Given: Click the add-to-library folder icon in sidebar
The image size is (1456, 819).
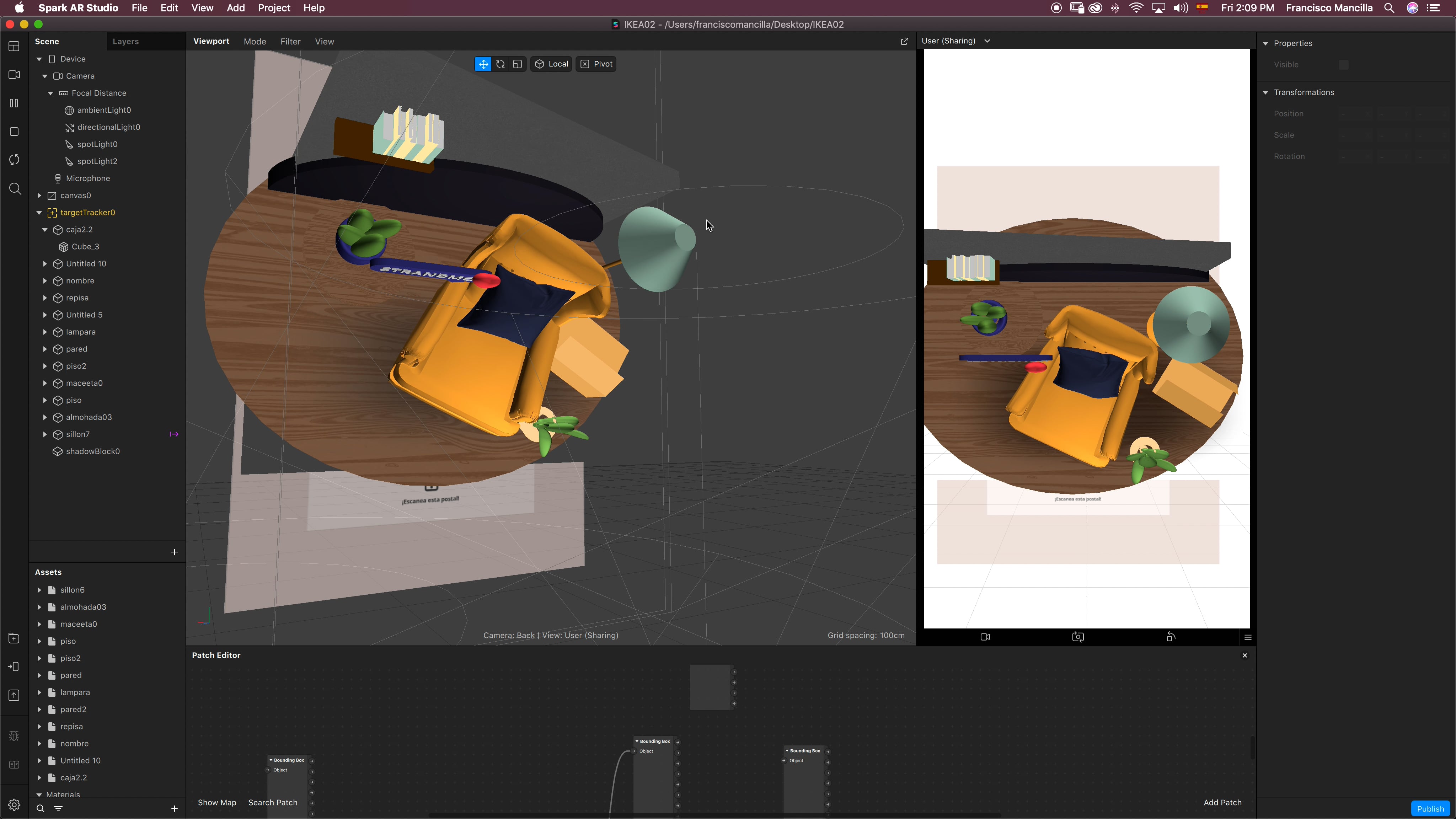Looking at the screenshot, I should point(14,638).
